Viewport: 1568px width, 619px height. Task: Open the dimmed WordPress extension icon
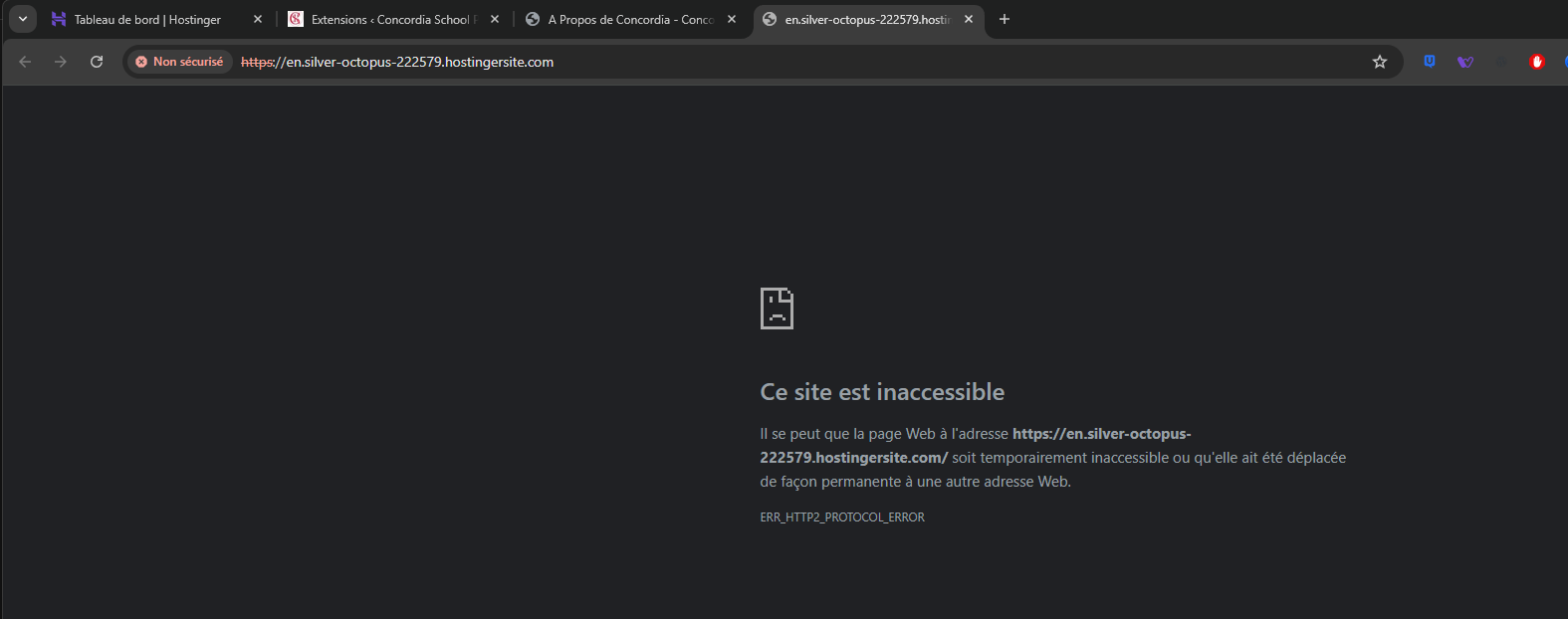click(x=1501, y=62)
